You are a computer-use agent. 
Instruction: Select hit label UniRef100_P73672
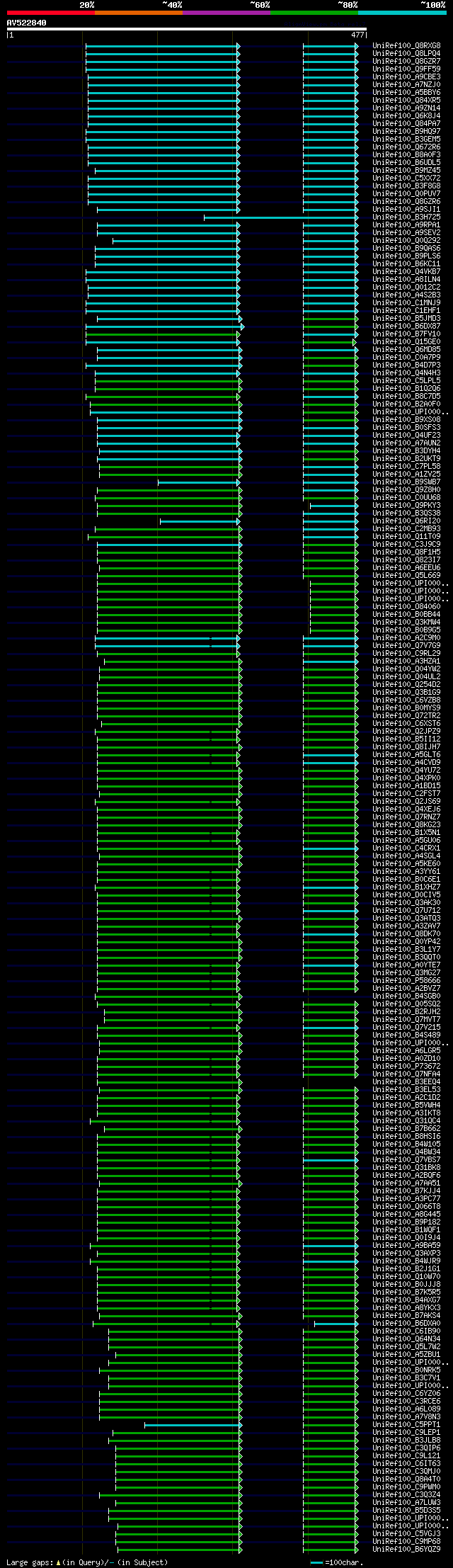pyautogui.click(x=406, y=1066)
